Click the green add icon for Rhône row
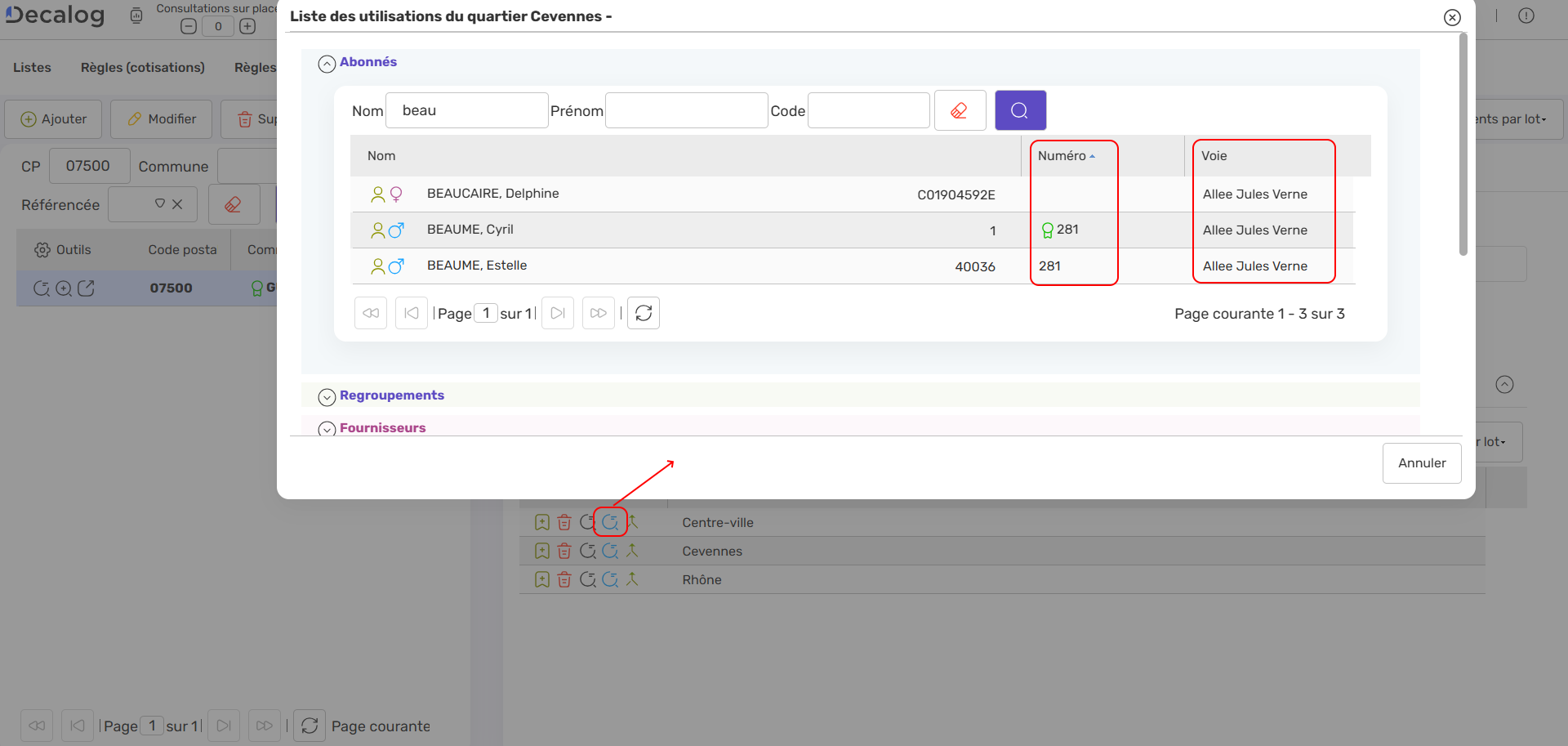The width and height of the screenshot is (1568, 746). coord(541,579)
